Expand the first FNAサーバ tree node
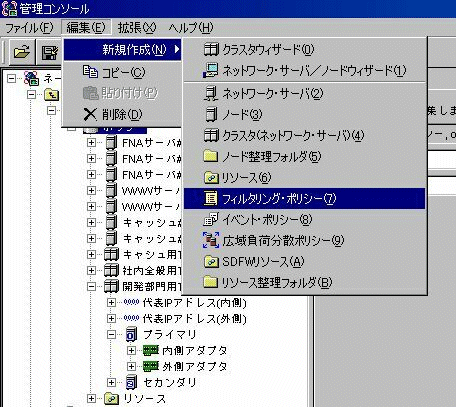456x407 pixels. 91,143
